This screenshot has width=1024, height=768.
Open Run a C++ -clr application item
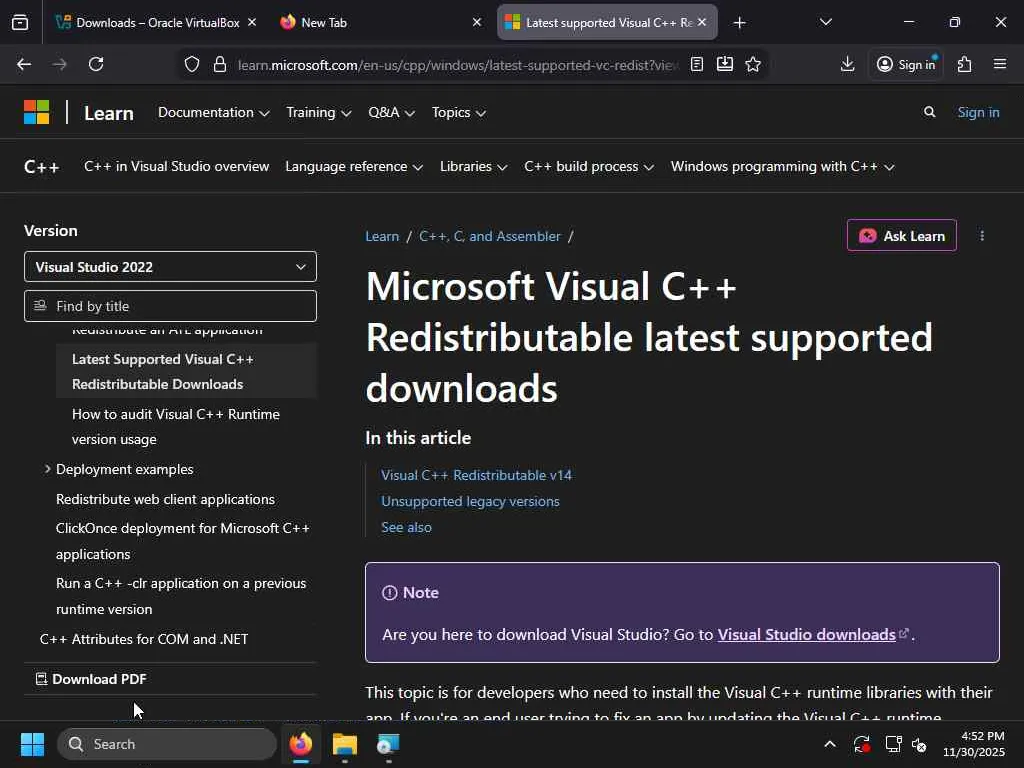[181, 596]
